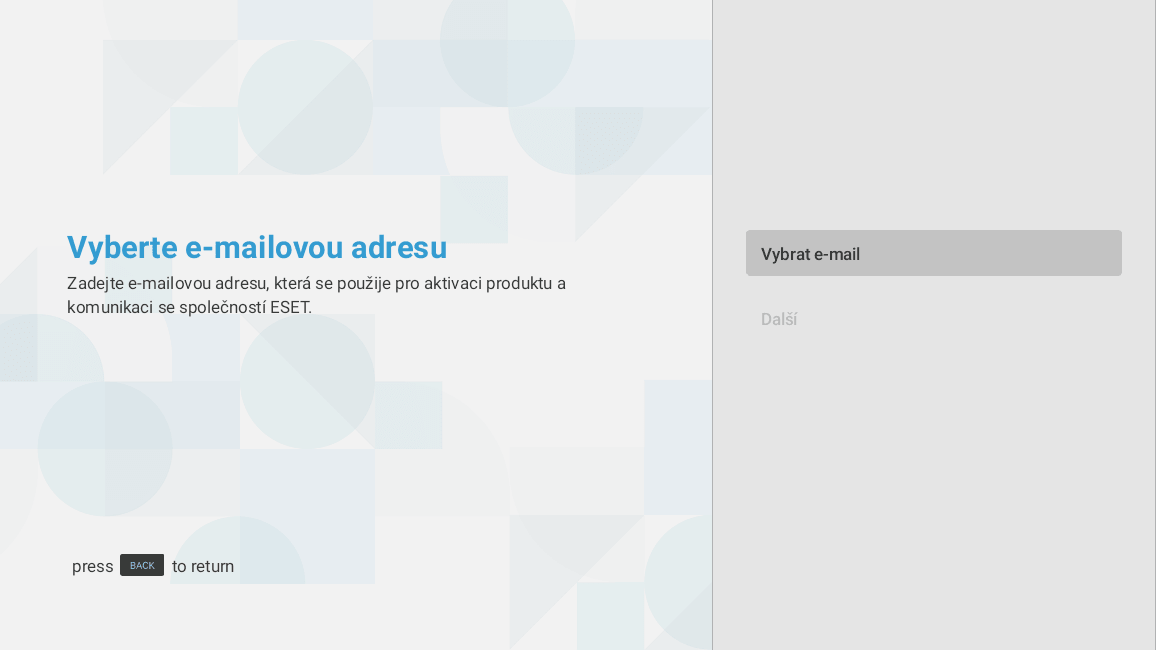Click the press BACK to return hint
1156x650 pixels.
point(152,566)
